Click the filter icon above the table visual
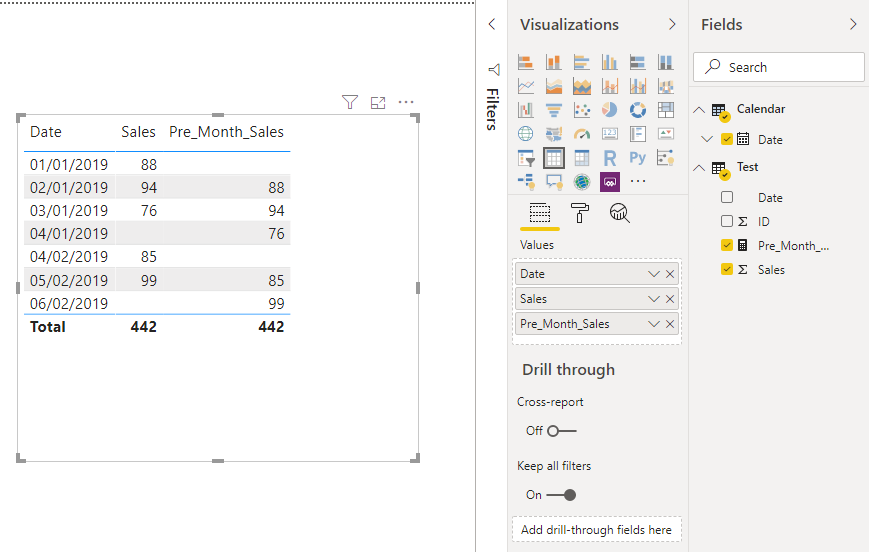The image size is (869, 552). [x=350, y=102]
